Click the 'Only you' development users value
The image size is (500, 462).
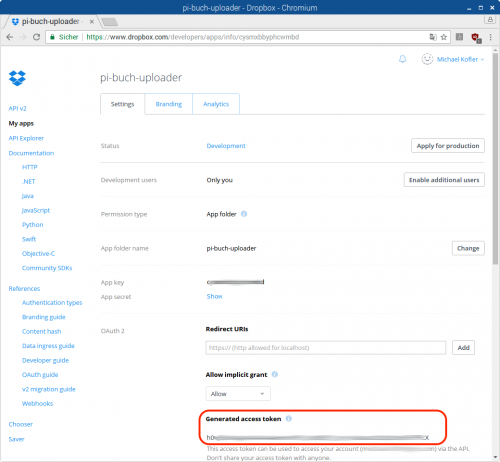click(219, 180)
